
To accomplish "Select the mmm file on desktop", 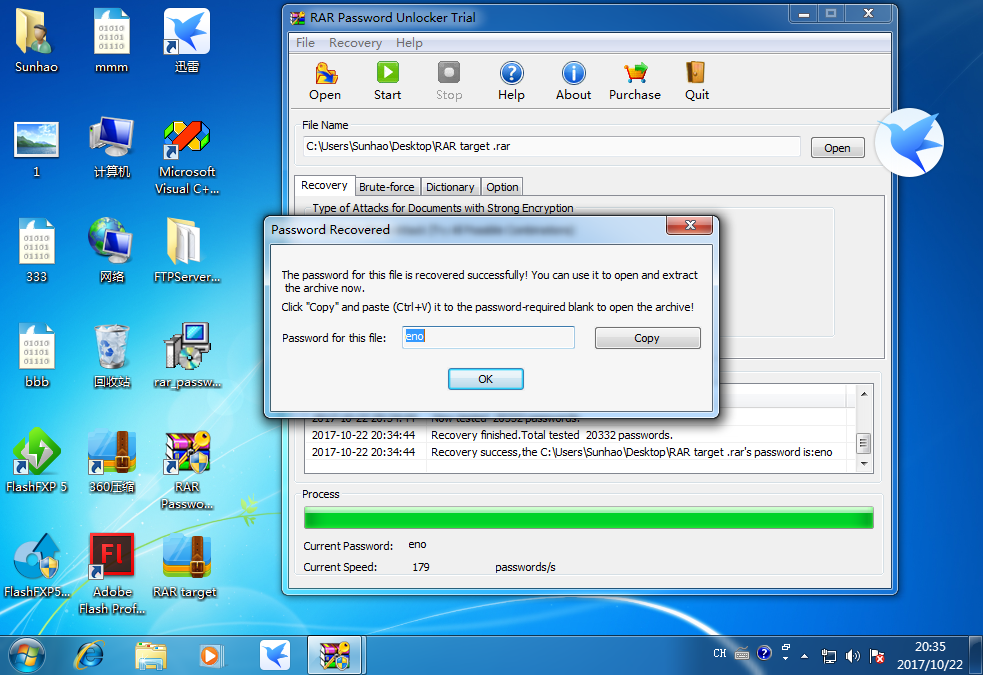I will point(112,41).
